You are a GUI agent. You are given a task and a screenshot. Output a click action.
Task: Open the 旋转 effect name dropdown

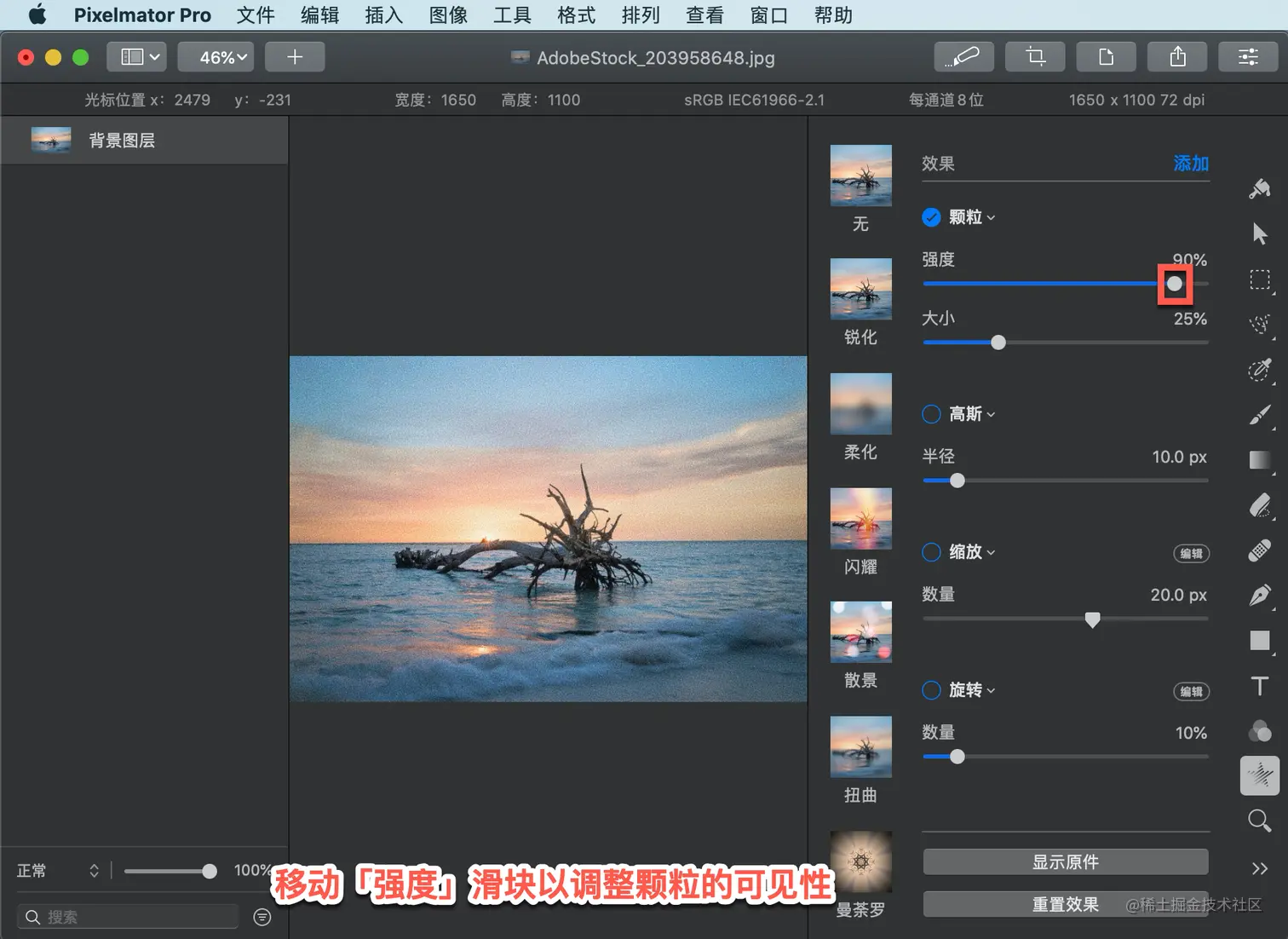coord(972,690)
